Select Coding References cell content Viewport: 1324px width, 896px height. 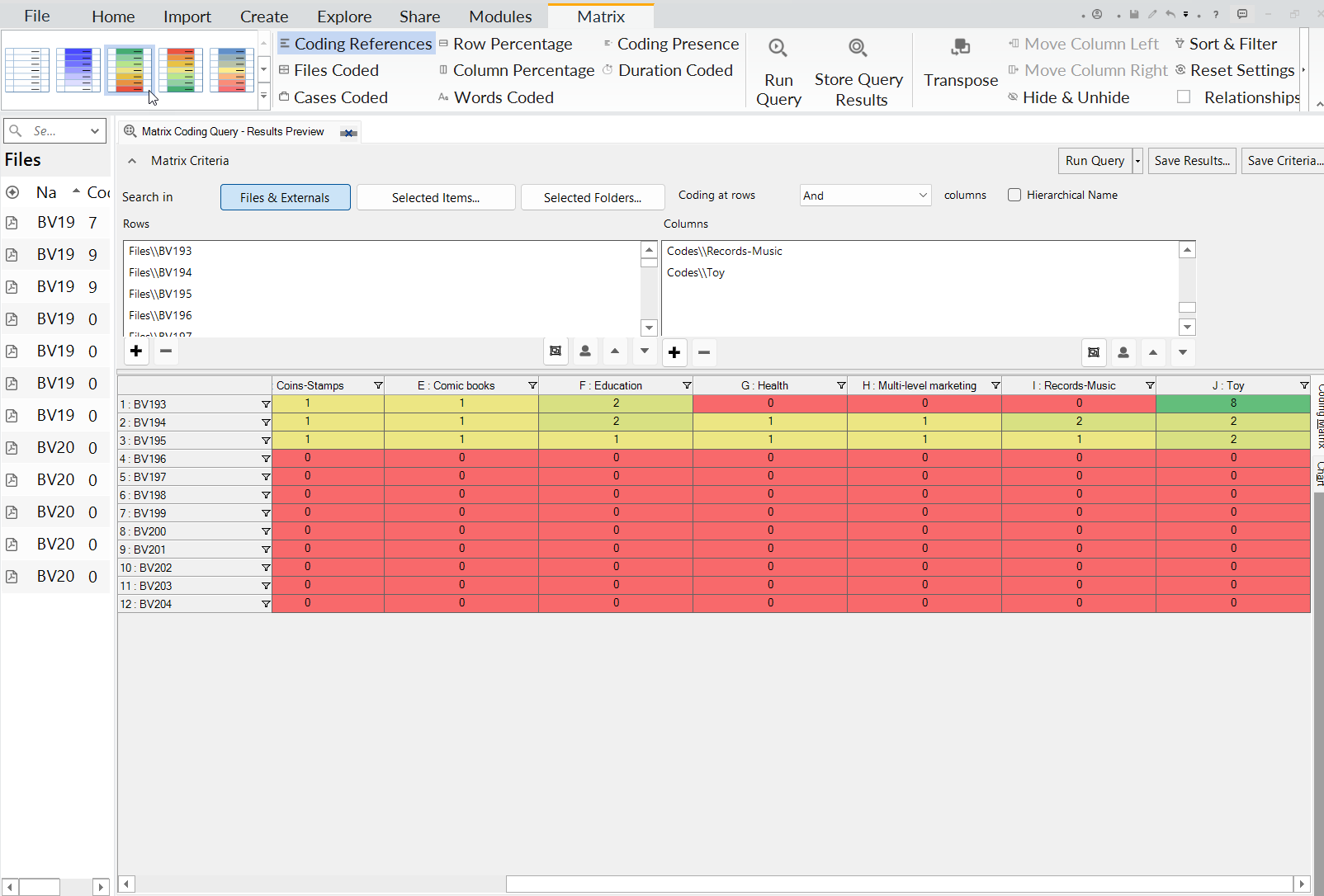pyautogui.click(x=356, y=44)
